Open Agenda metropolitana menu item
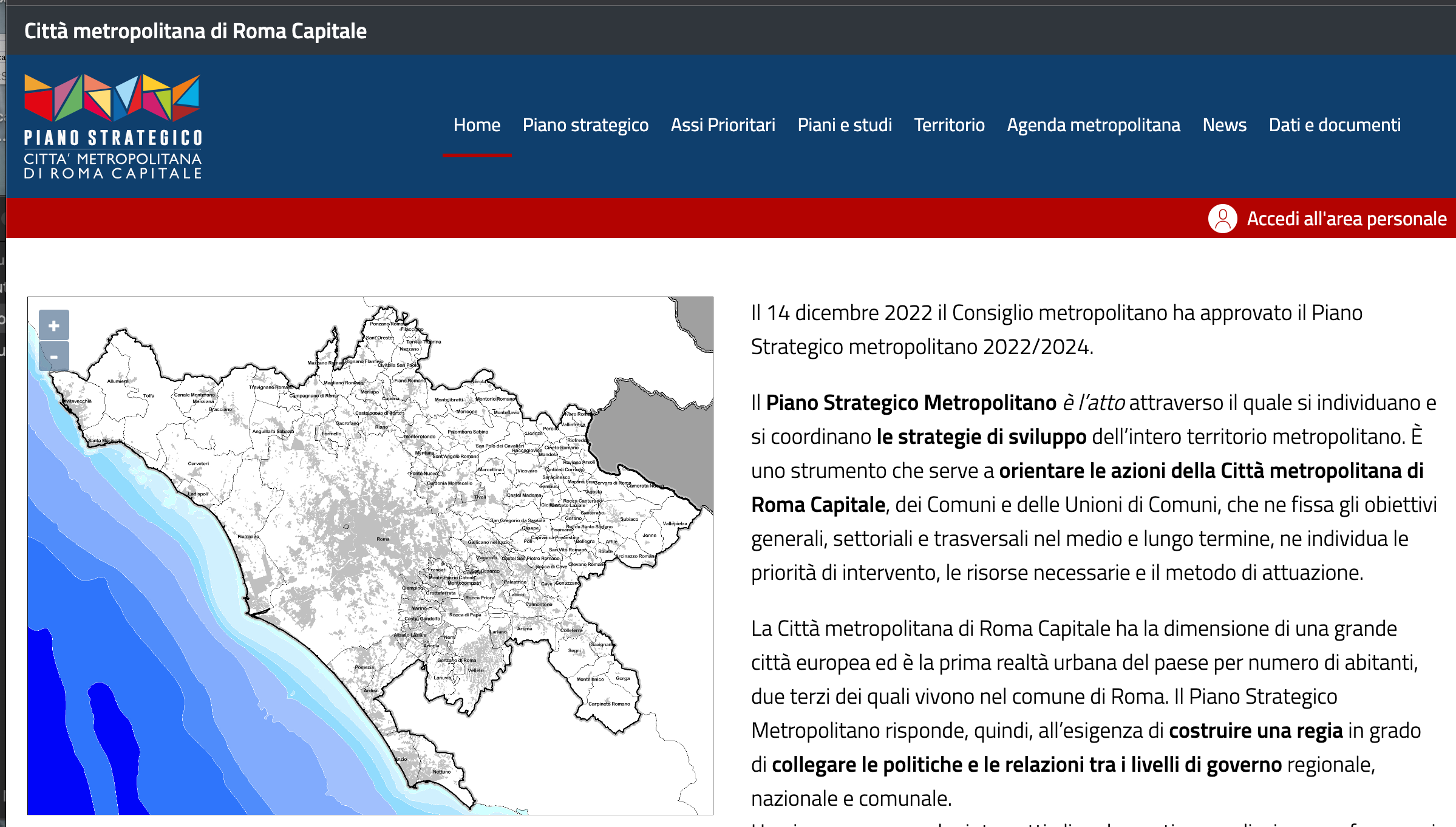Screen dimensions: 1456x827 (1093, 125)
